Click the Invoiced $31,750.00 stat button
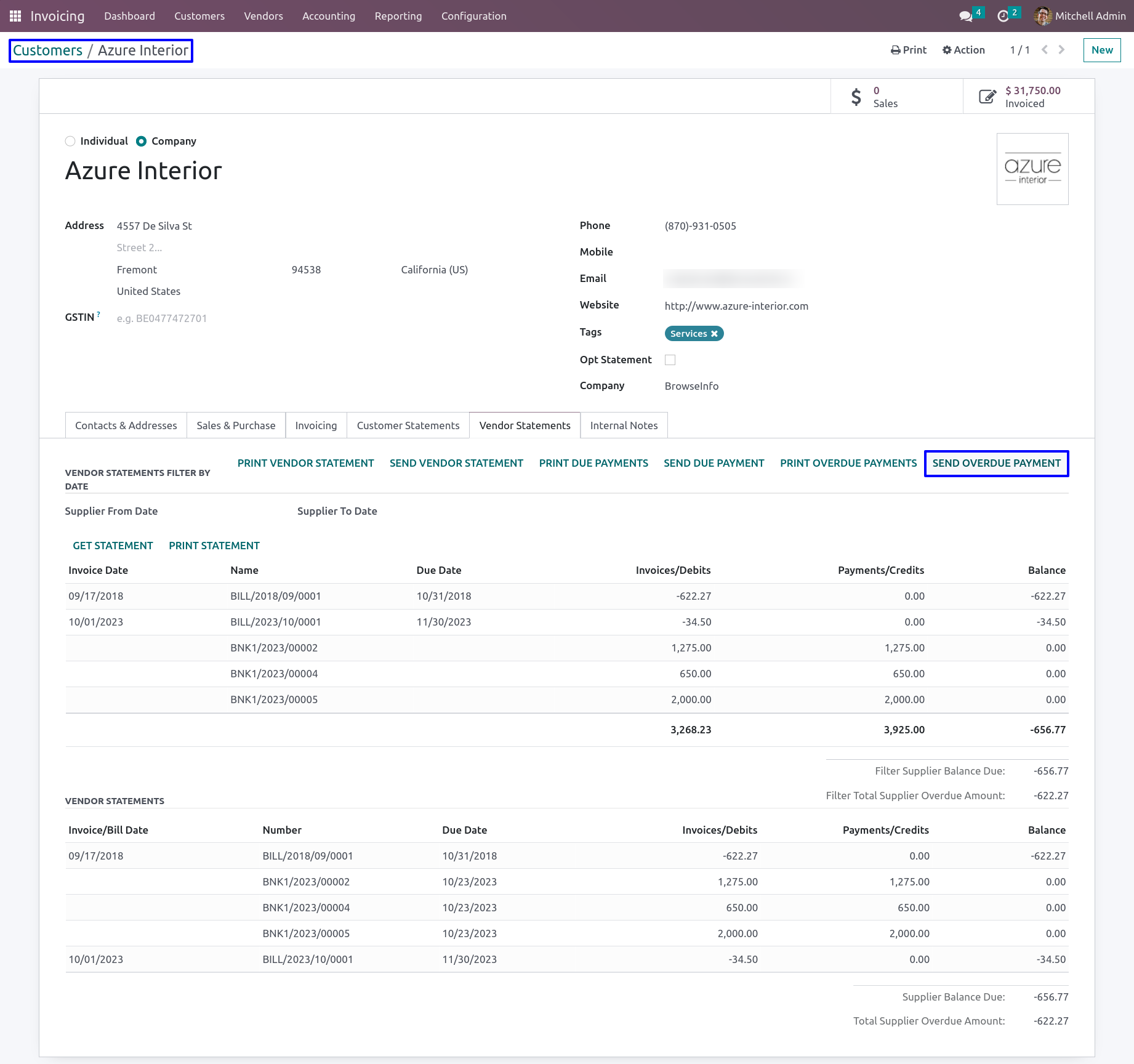Viewport: 1134px width, 1064px height. tap(1029, 97)
